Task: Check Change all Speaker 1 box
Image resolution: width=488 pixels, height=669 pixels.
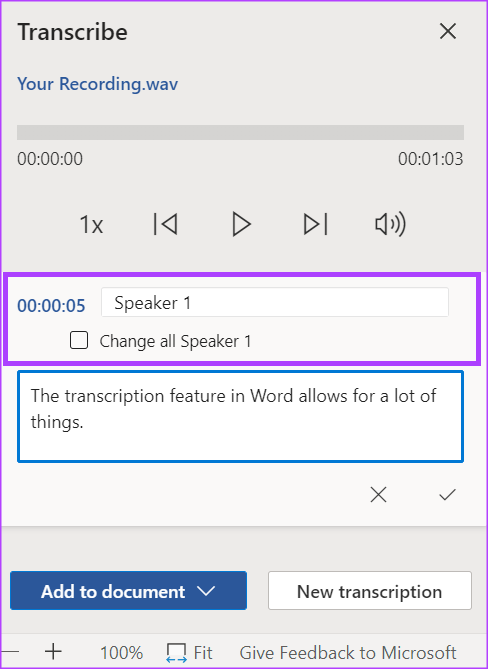Action: [79, 340]
